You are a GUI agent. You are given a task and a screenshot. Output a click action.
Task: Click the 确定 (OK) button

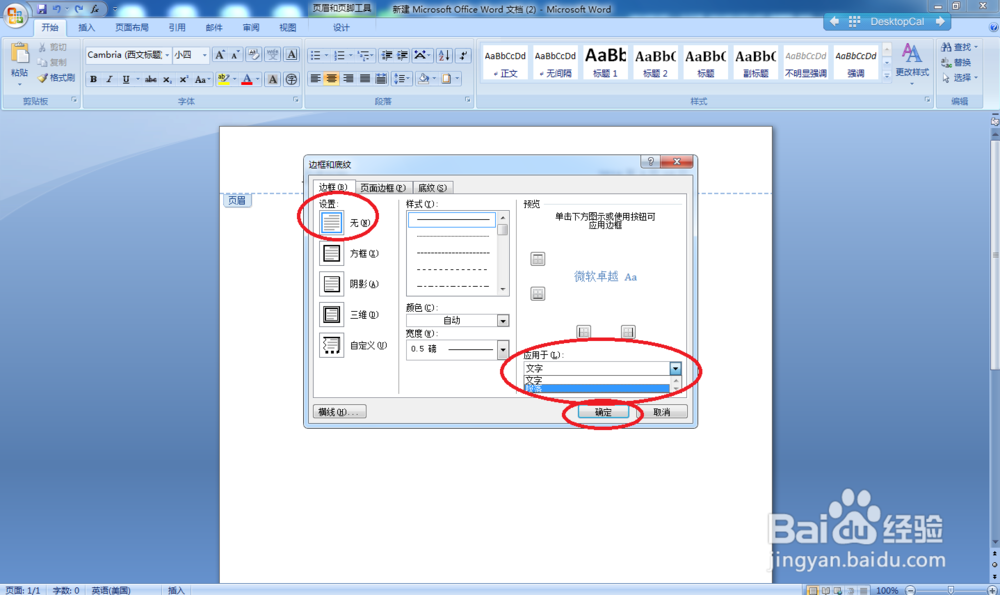pos(604,411)
